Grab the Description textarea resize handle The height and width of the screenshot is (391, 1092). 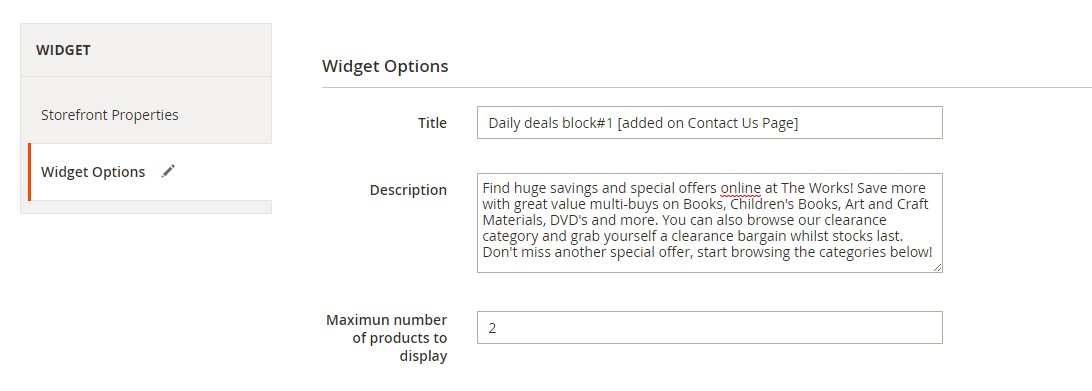click(937, 267)
